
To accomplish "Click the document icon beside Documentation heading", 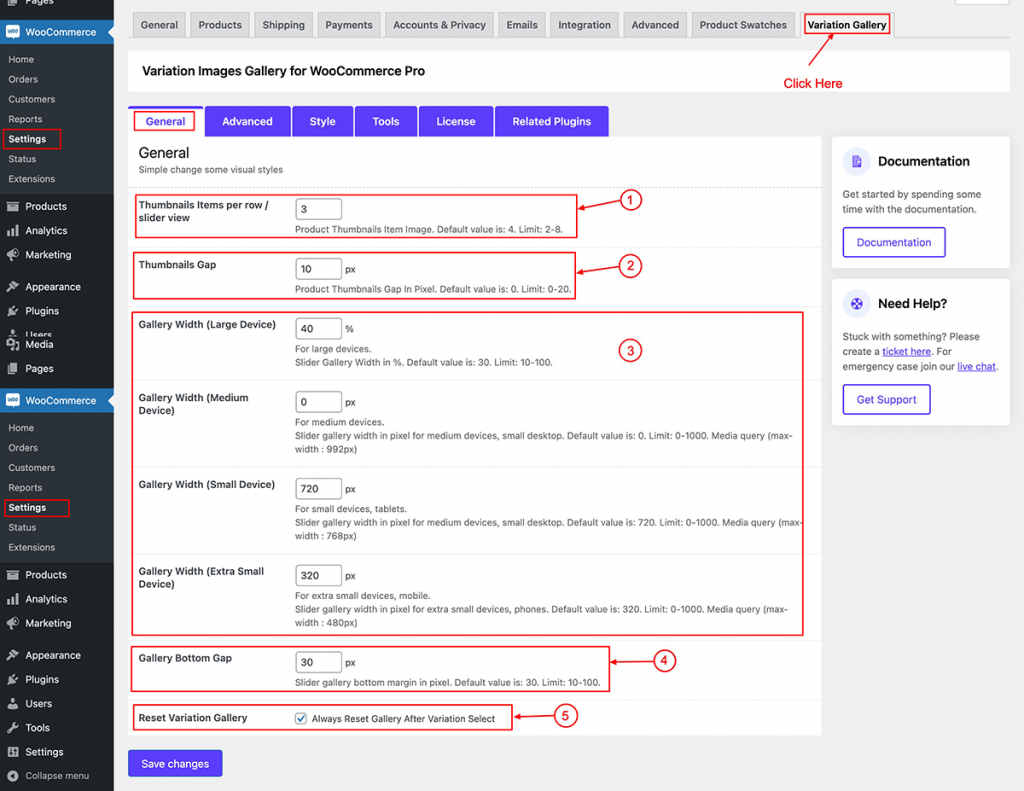I will click(x=856, y=161).
